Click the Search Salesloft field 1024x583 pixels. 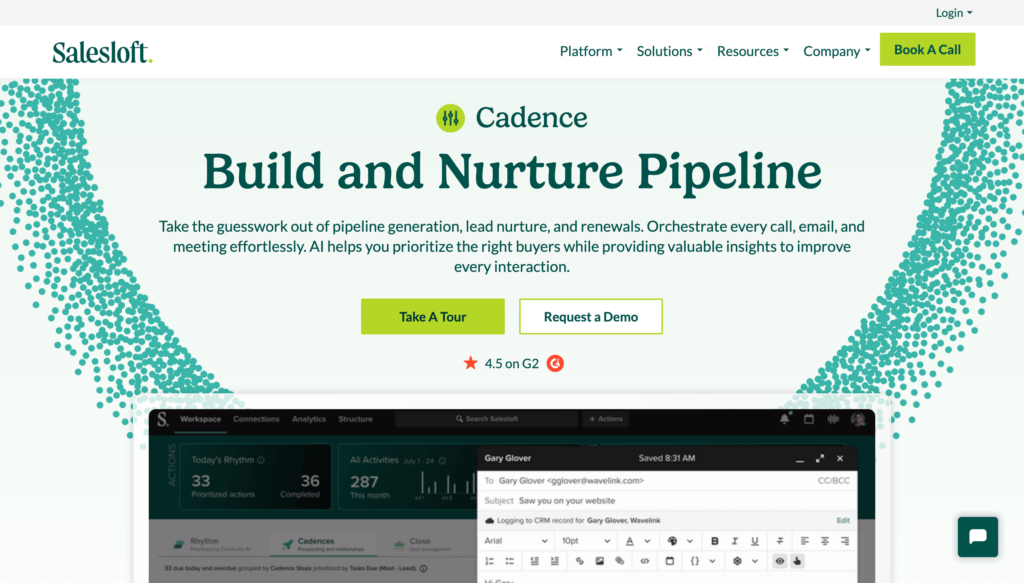(487, 419)
